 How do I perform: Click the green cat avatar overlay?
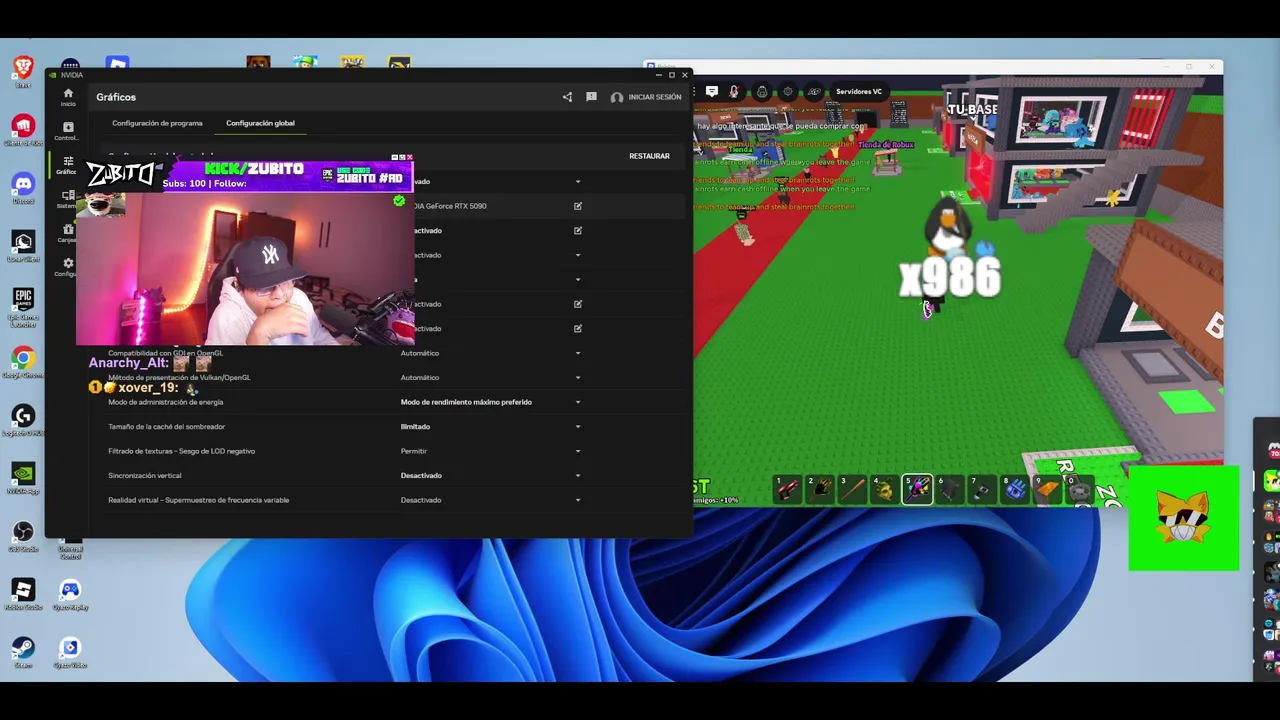(1184, 518)
